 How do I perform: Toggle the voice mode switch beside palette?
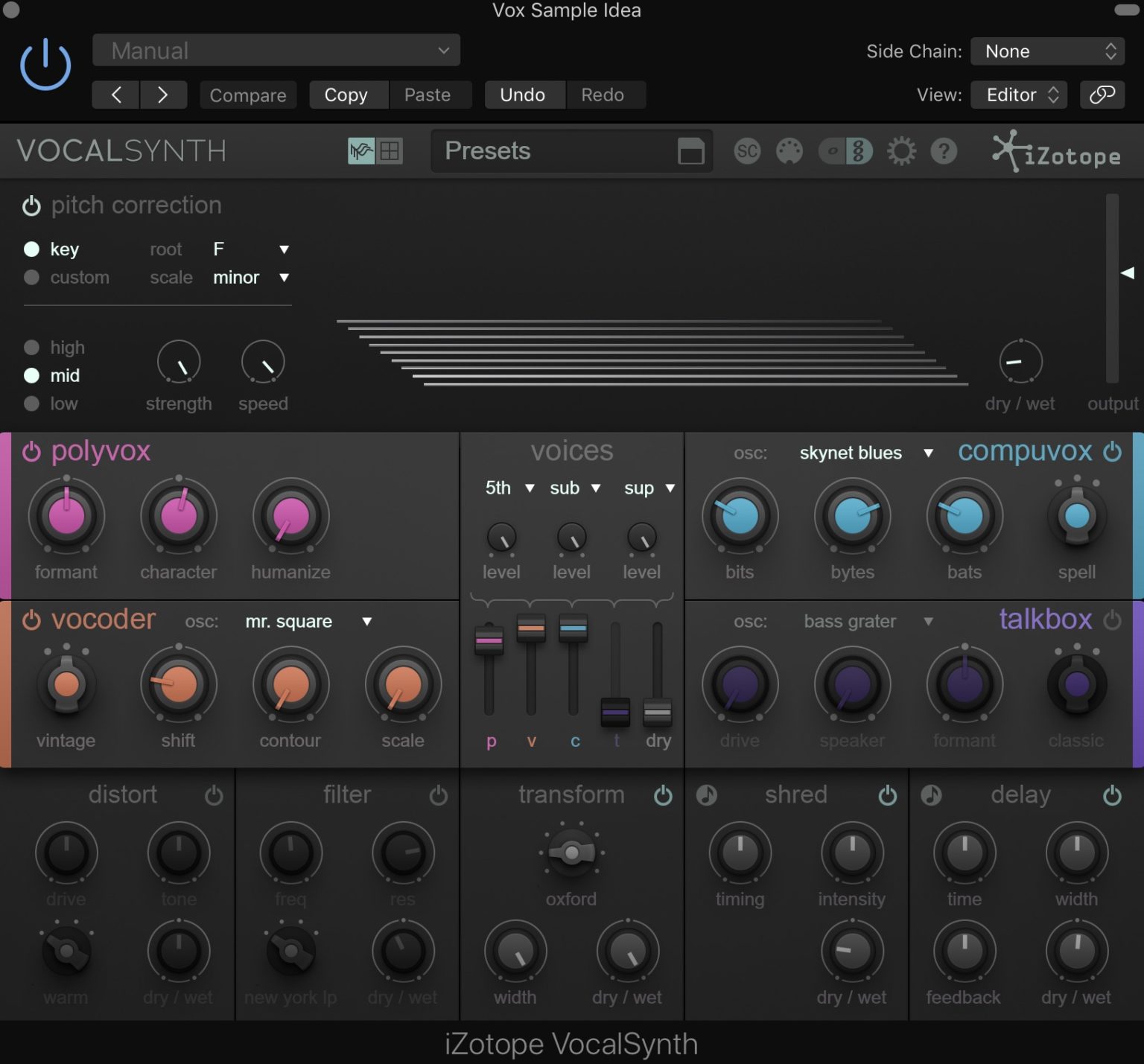845,151
